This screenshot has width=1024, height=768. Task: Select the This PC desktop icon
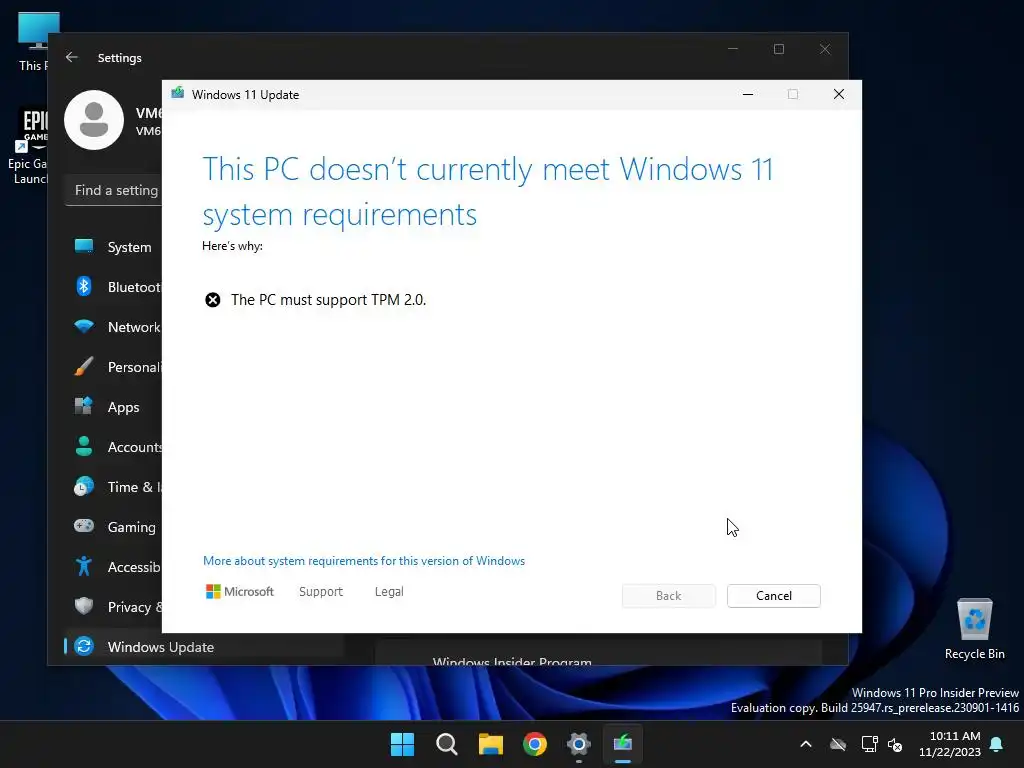tap(33, 42)
